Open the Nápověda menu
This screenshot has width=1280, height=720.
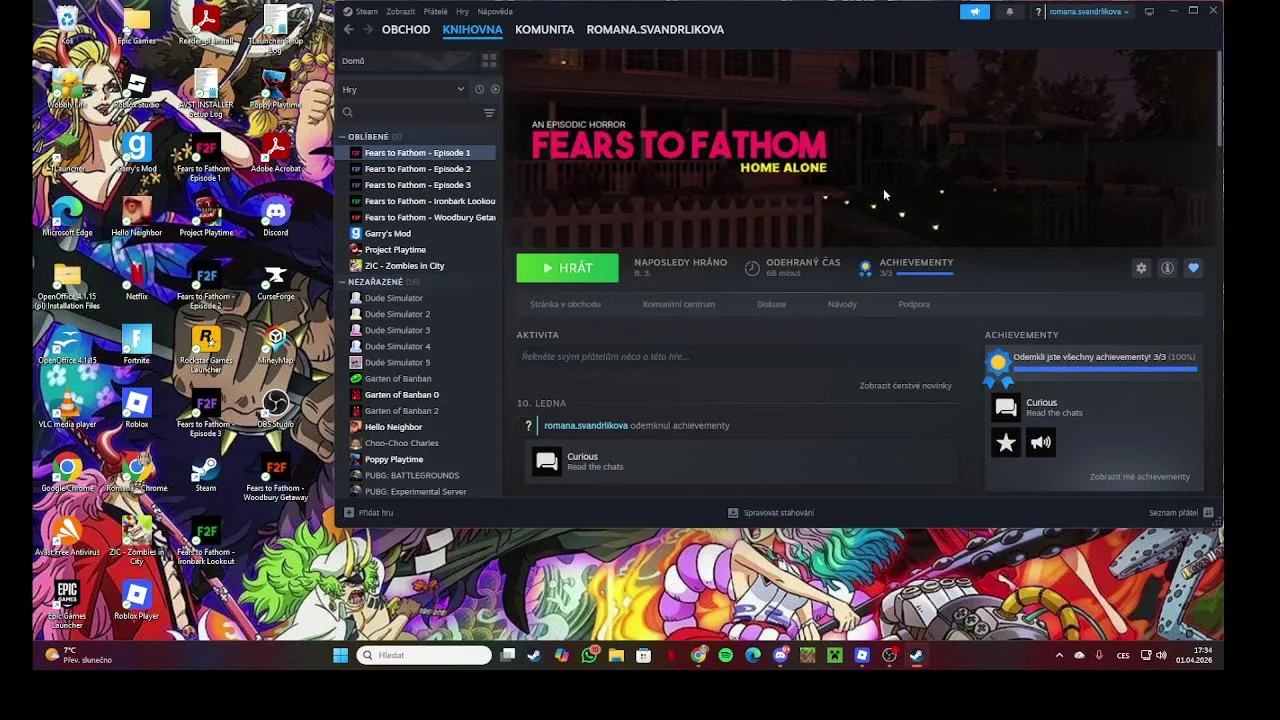[495, 12]
